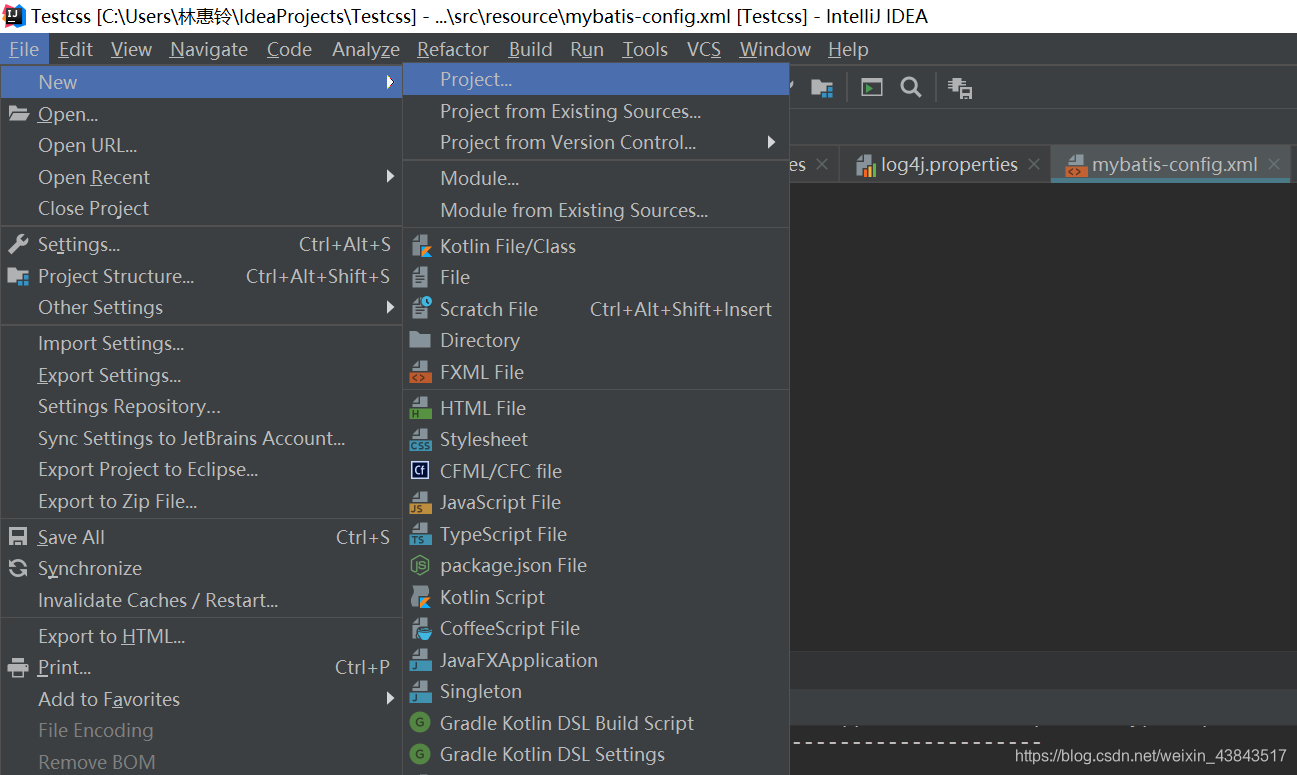The height and width of the screenshot is (775, 1297).
Task: Close the log4j.properties editor tab
Action: click(1034, 164)
